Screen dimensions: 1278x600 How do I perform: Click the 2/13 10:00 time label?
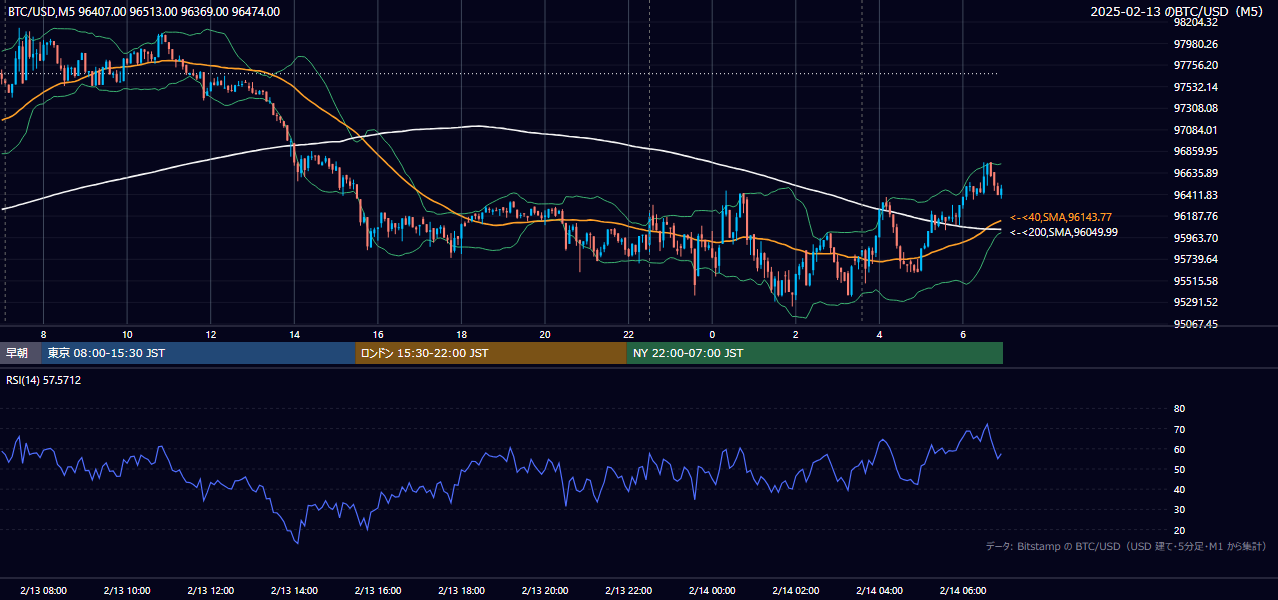pyautogui.click(x=127, y=591)
